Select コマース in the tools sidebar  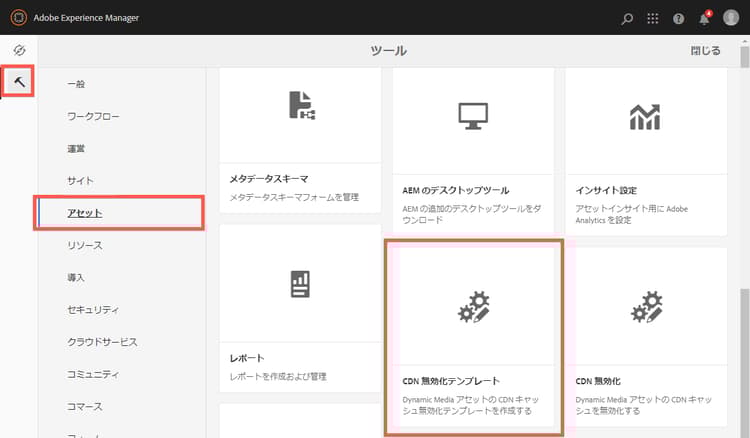click(x=85, y=406)
